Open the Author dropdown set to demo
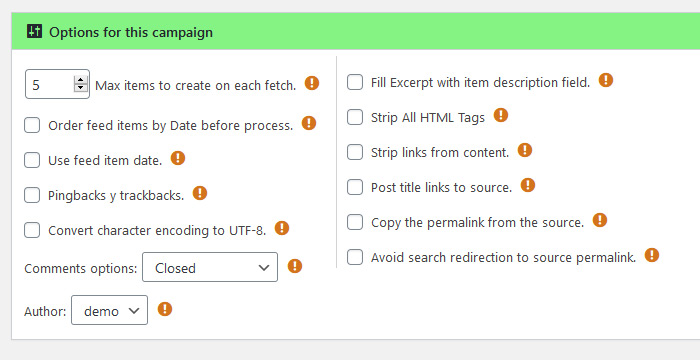The width and height of the screenshot is (700, 360). (x=109, y=310)
